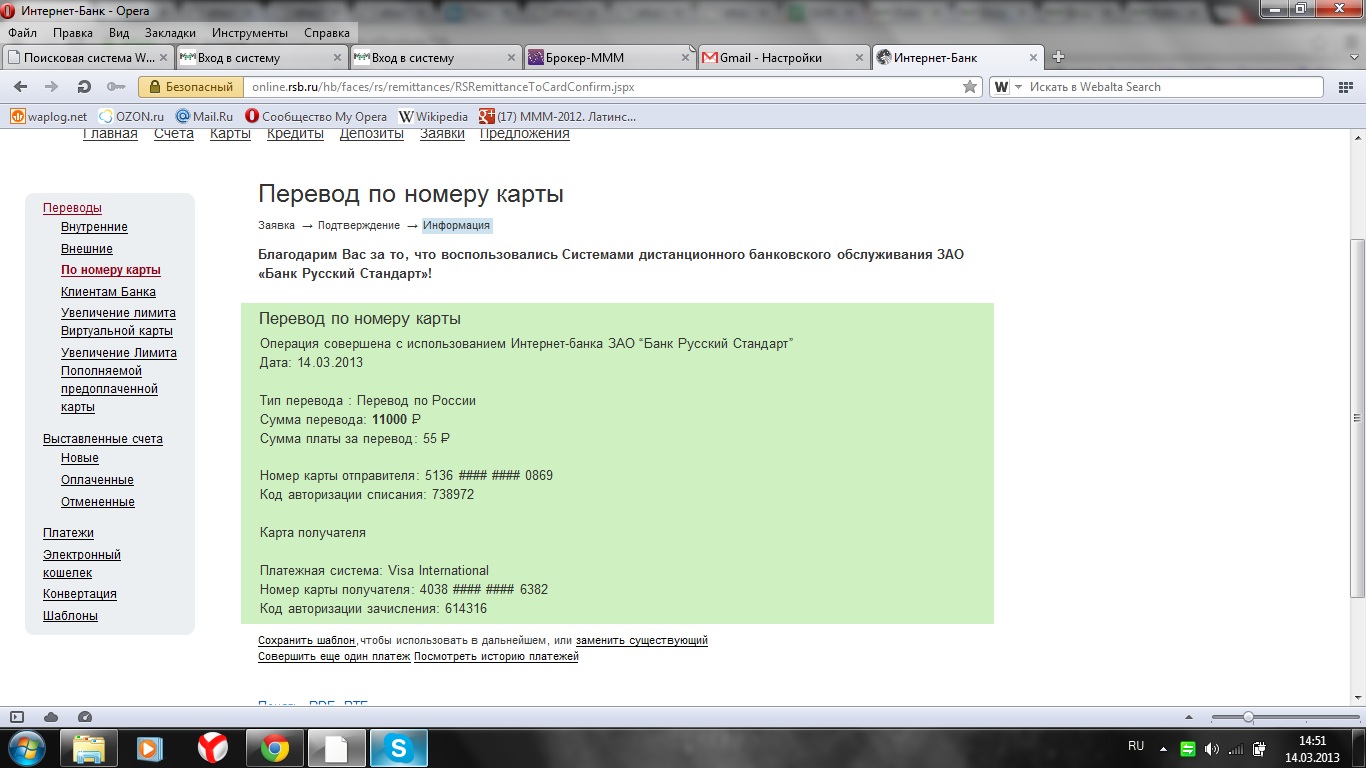The image size is (1366, 768).
Task: Open the Закладки menu
Action: pyautogui.click(x=170, y=32)
